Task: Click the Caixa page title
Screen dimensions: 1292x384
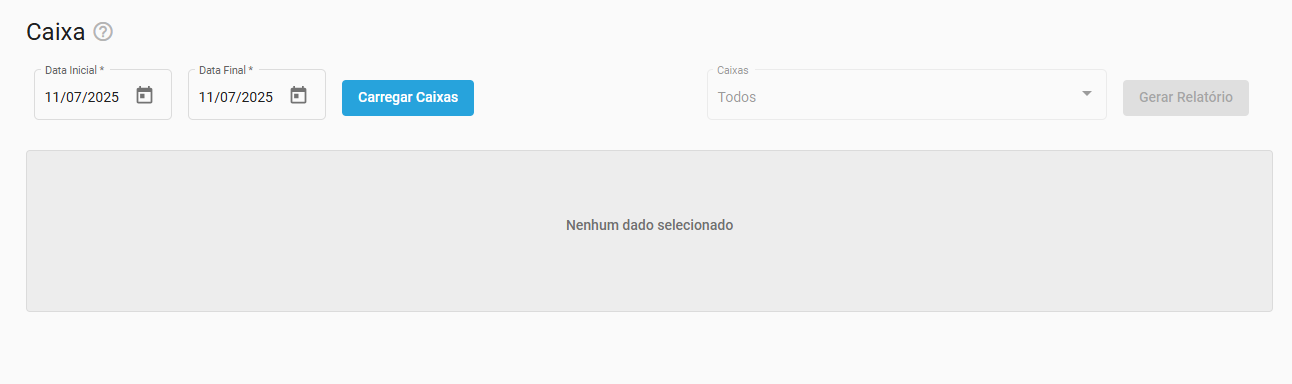Action: [x=56, y=32]
